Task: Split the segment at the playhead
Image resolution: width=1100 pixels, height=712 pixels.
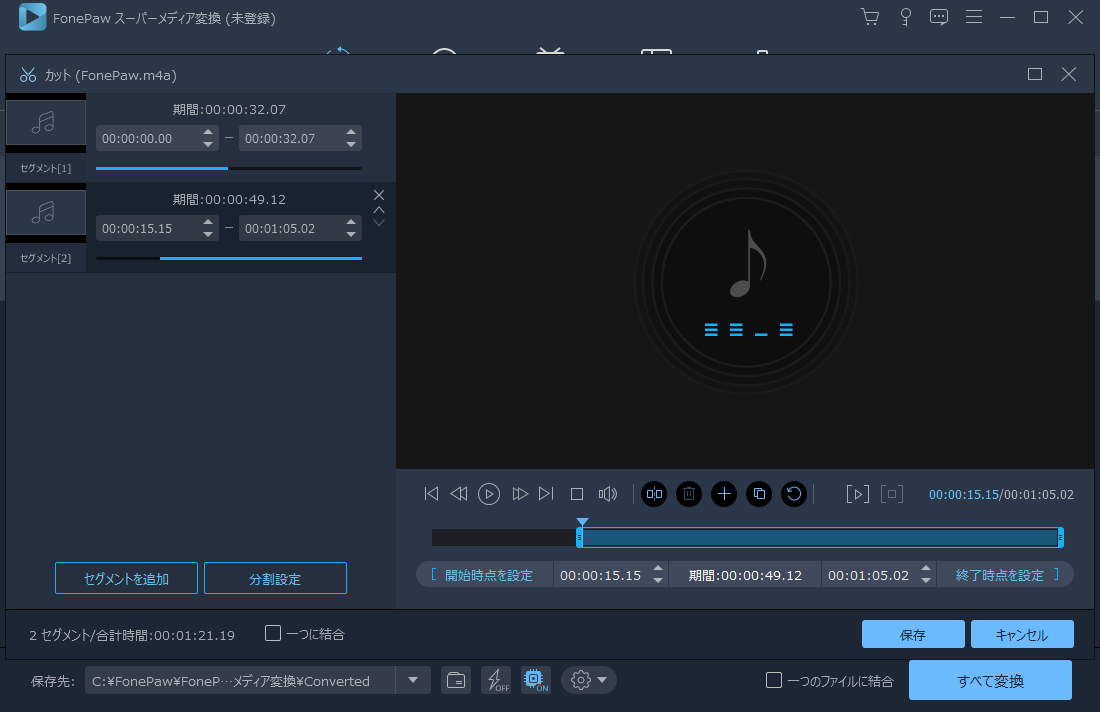Action: 654,494
